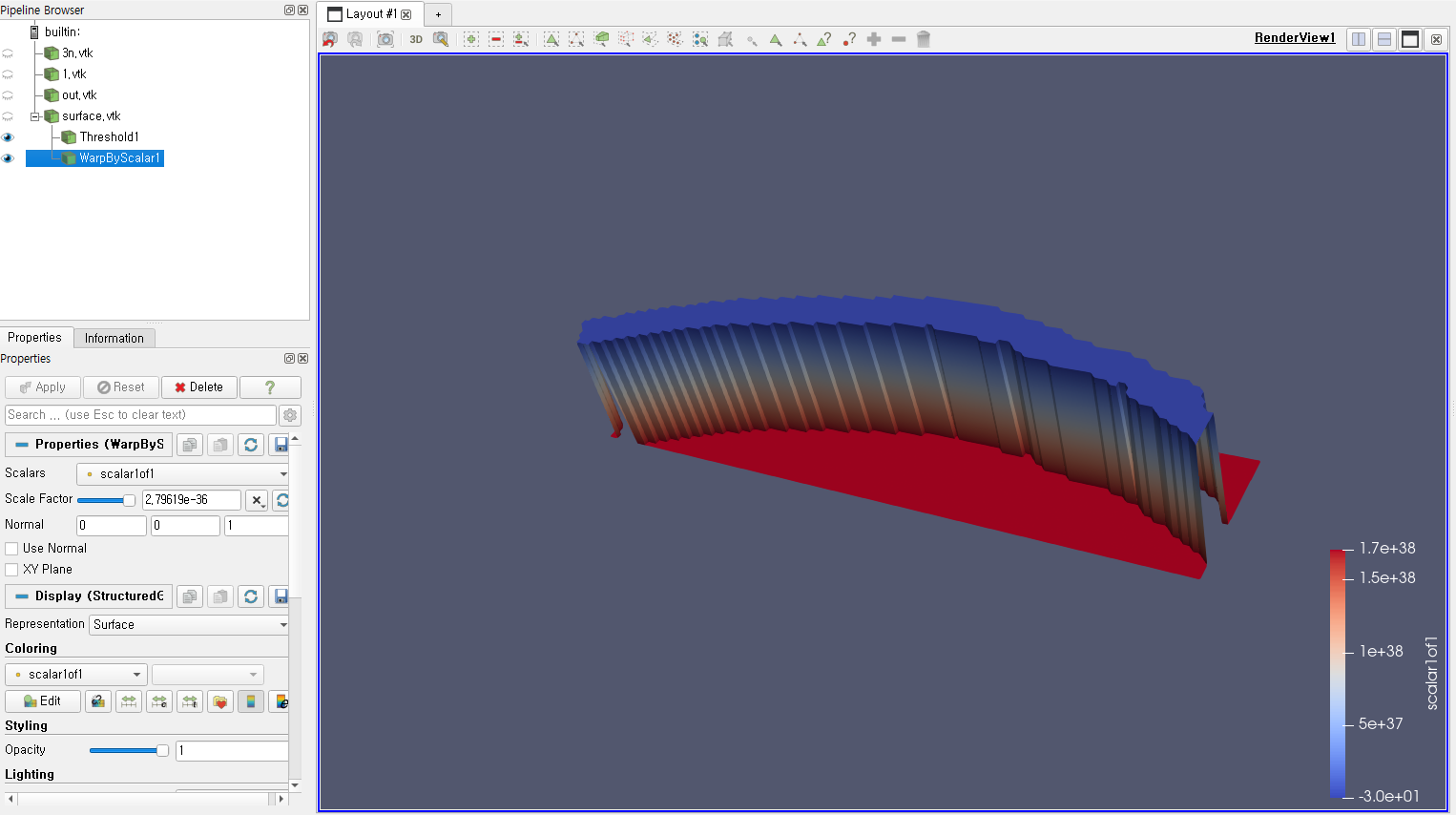The image size is (1456, 815).
Task: Activate the zoom to box magnifier tool
Action: point(441,39)
